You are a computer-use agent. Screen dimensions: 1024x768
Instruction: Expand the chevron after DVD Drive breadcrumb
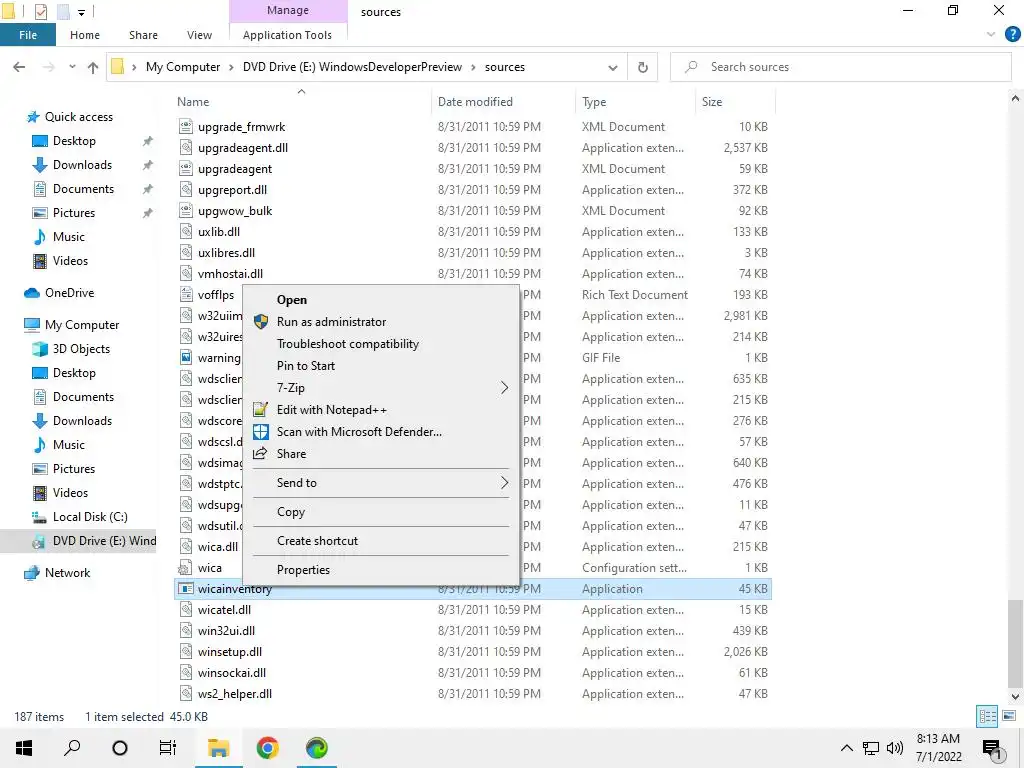pyautogui.click(x=473, y=67)
